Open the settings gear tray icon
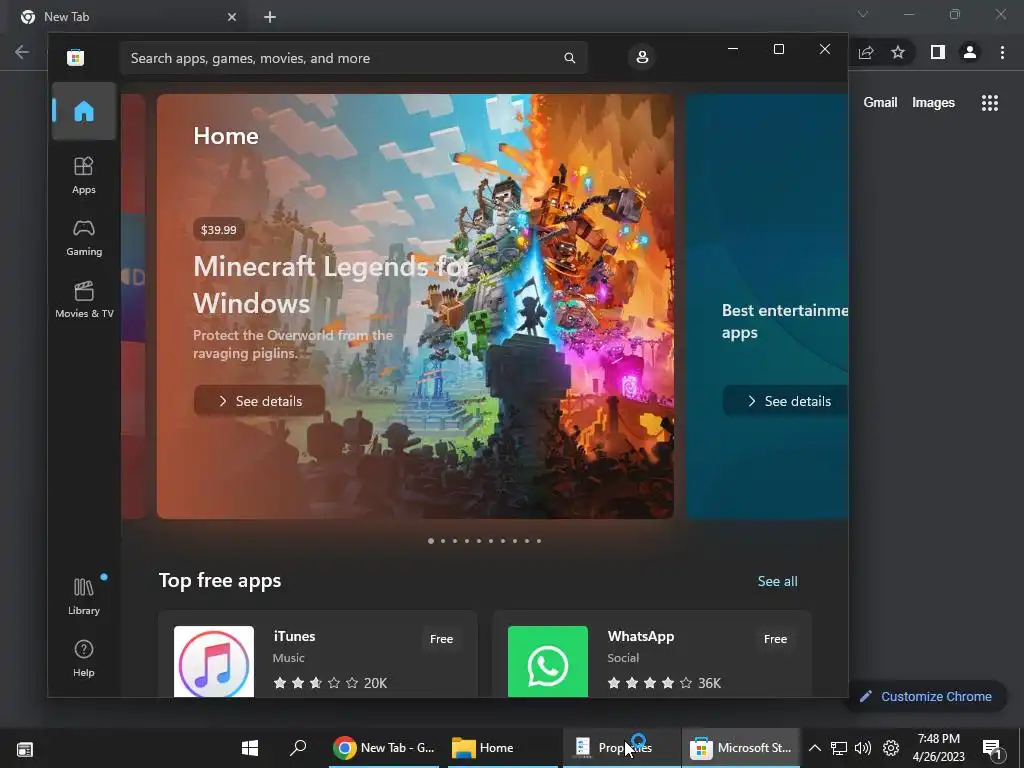The width and height of the screenshot is (1024, 768). pyautogui.click(x=891, y=748)
